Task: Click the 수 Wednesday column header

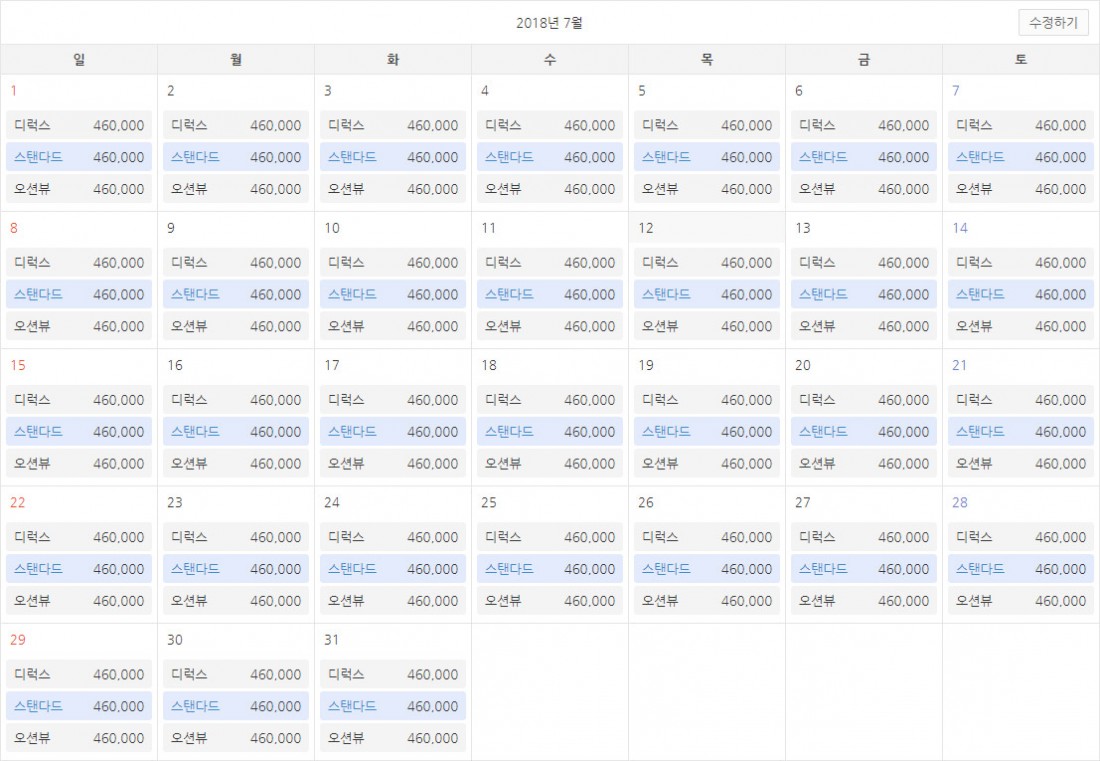Action: tap(550, 60)
